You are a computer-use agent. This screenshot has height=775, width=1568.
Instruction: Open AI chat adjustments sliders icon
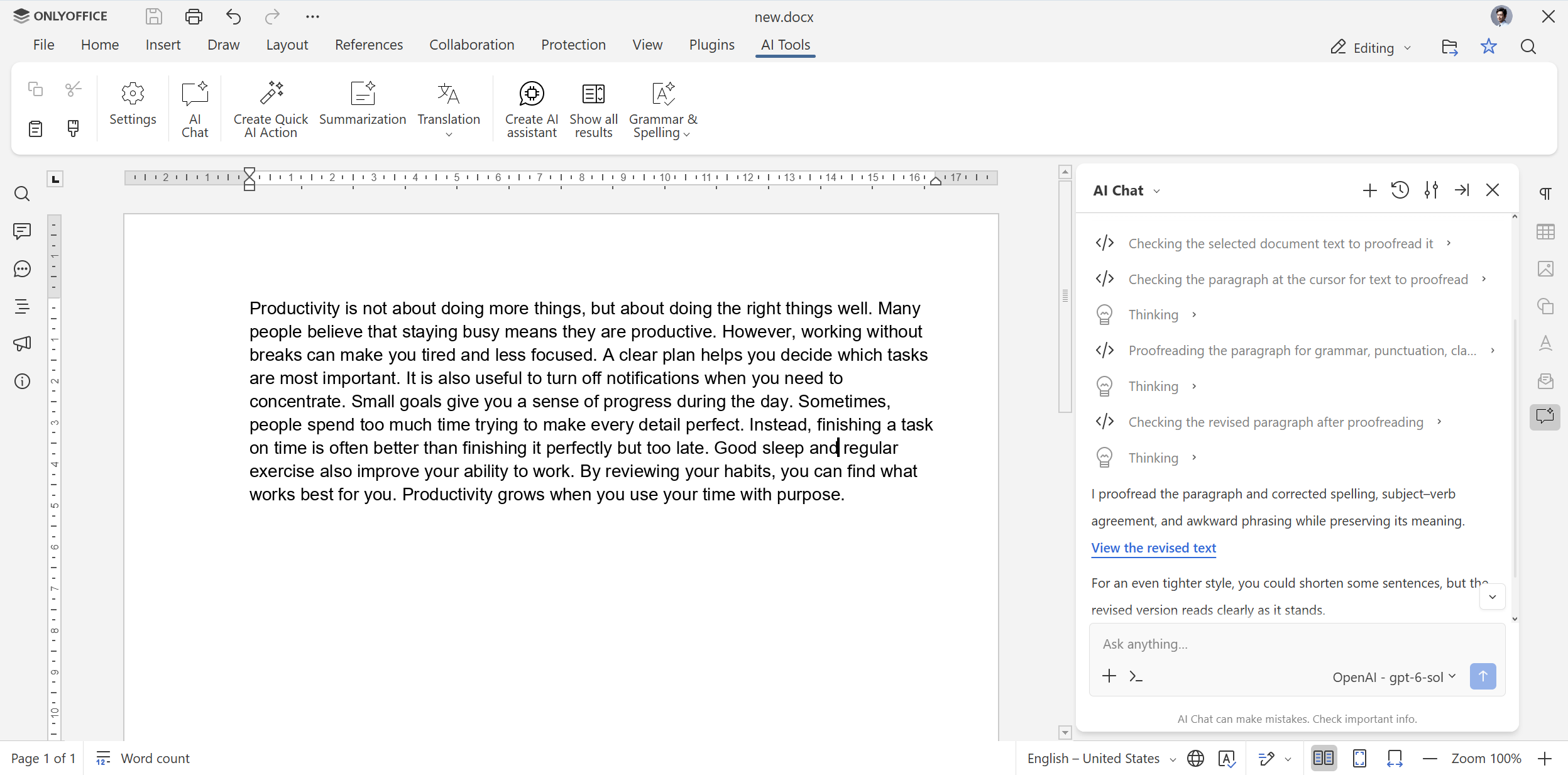[x=1431, y=190]
